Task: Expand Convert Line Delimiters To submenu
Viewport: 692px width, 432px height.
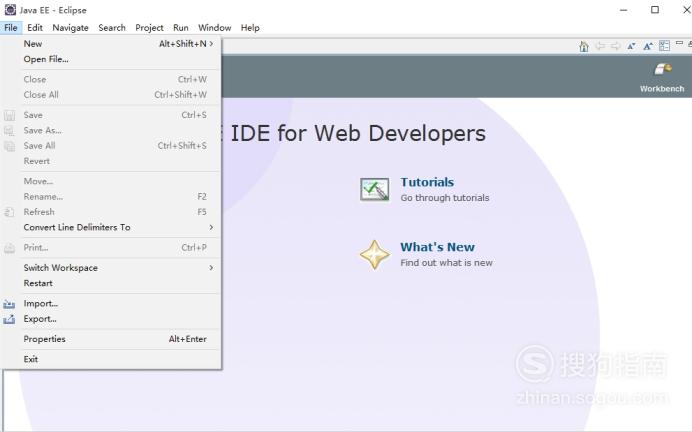Action: tap(111, 227)
